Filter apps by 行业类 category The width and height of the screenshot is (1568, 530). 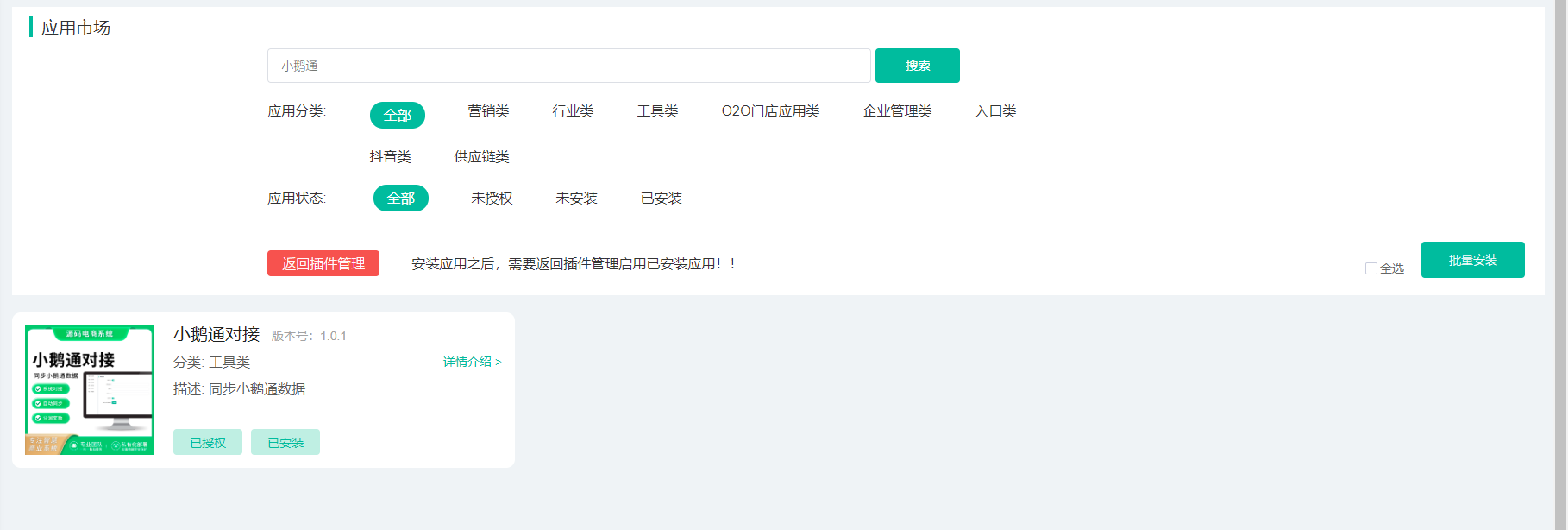pyautogui.click(x=573, y=111)
